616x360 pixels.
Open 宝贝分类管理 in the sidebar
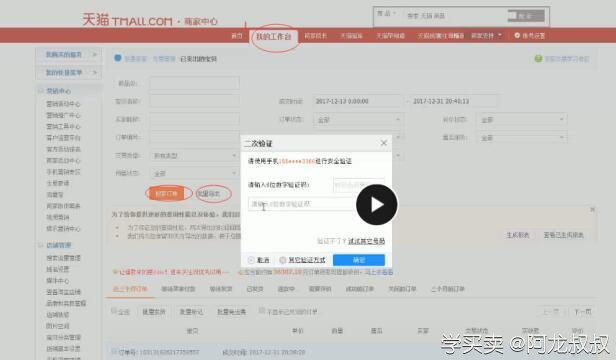click(63, 338)
